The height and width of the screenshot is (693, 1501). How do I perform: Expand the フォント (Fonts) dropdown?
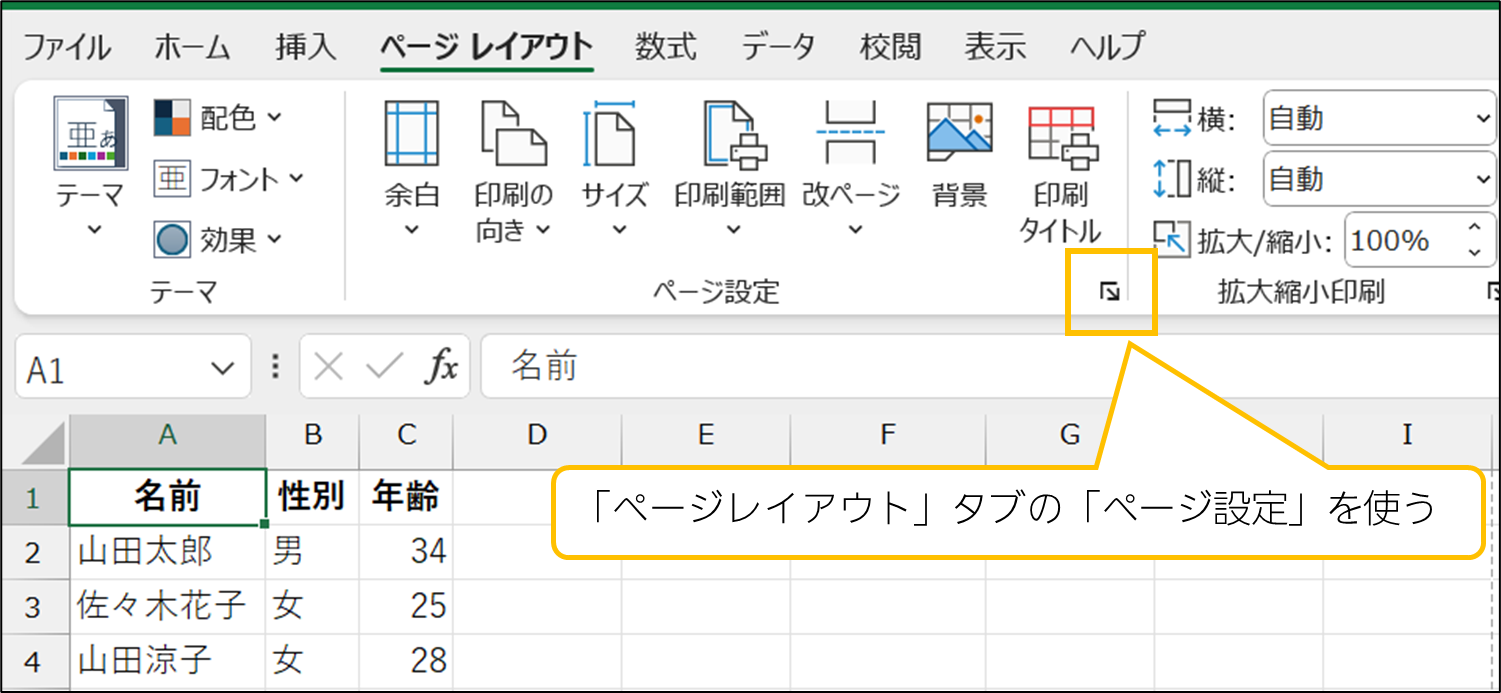coord(296,179)
